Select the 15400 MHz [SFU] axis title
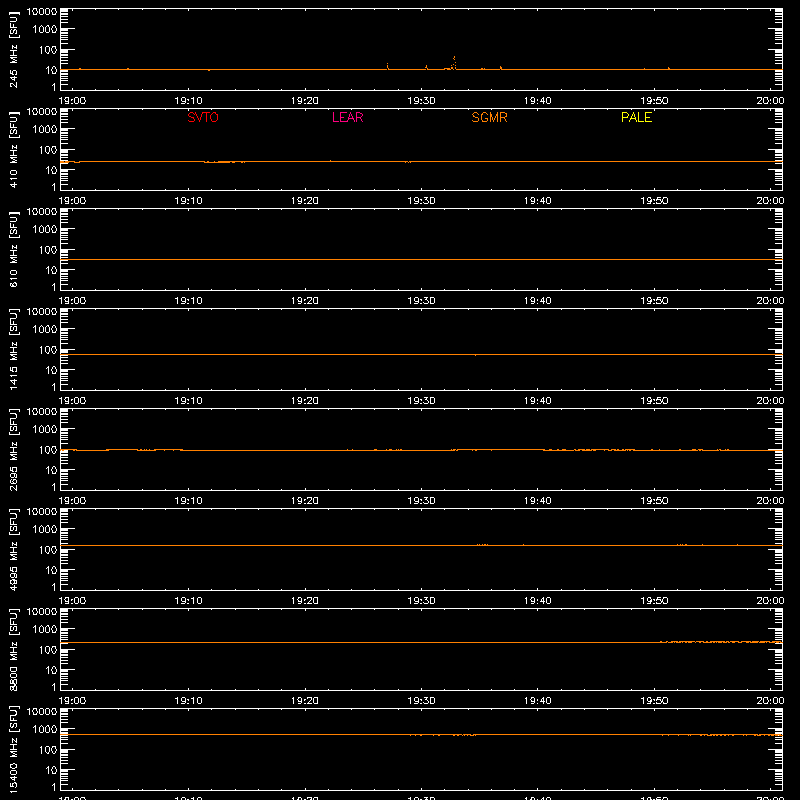Image resolution: width=800 pixels, height=800 pixels. pyautogui.click(x=13, y=749)
